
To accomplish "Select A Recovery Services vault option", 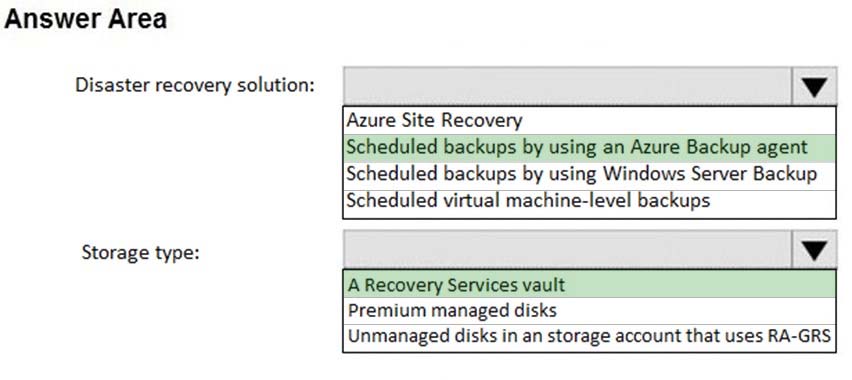I will [x=590, y=284].
